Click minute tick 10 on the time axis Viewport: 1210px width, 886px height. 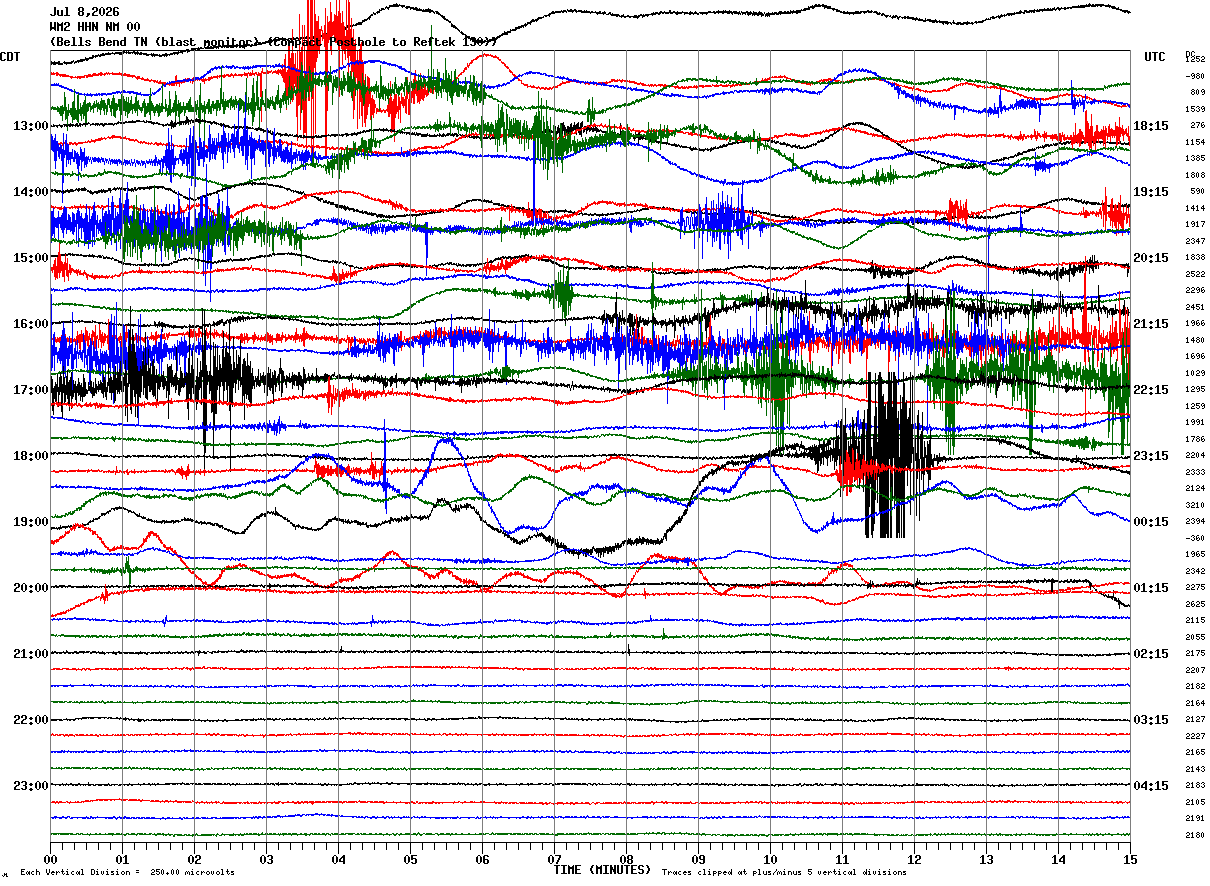[x=771, y=859]
